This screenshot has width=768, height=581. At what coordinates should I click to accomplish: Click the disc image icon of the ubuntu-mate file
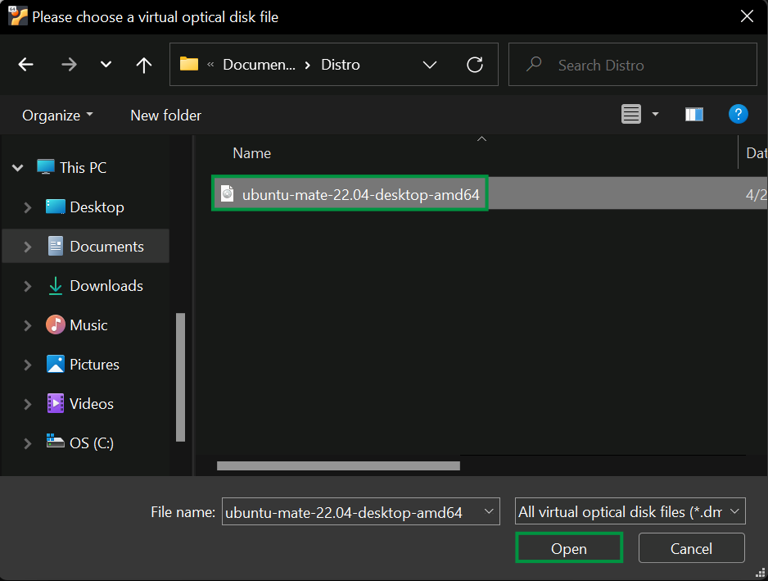pos(227,194)
